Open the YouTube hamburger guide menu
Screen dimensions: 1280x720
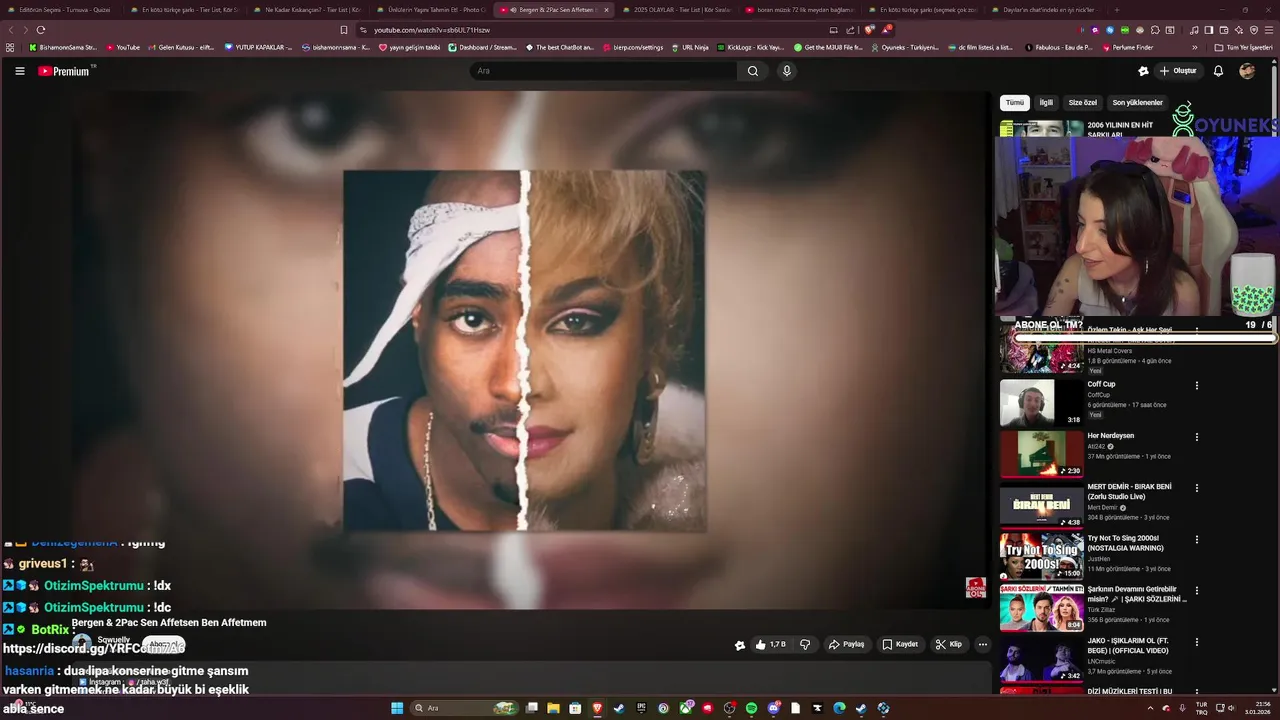(19, 71)
